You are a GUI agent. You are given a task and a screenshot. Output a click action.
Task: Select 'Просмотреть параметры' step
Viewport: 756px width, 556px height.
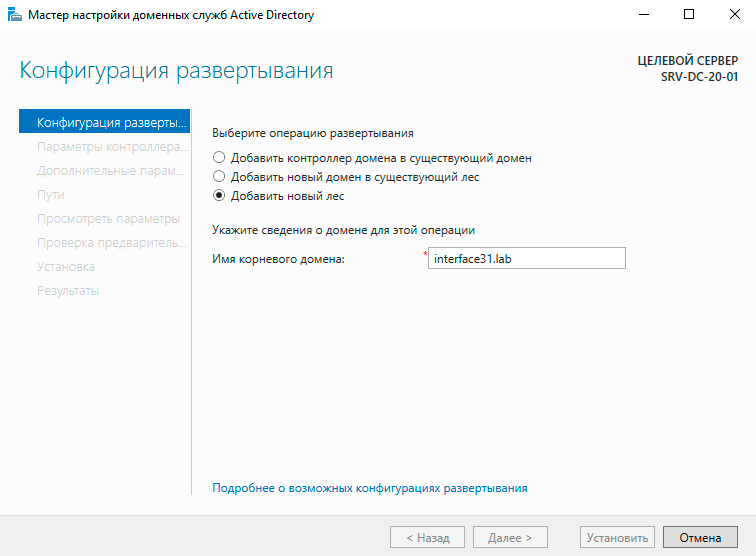[x=108, y=218]
